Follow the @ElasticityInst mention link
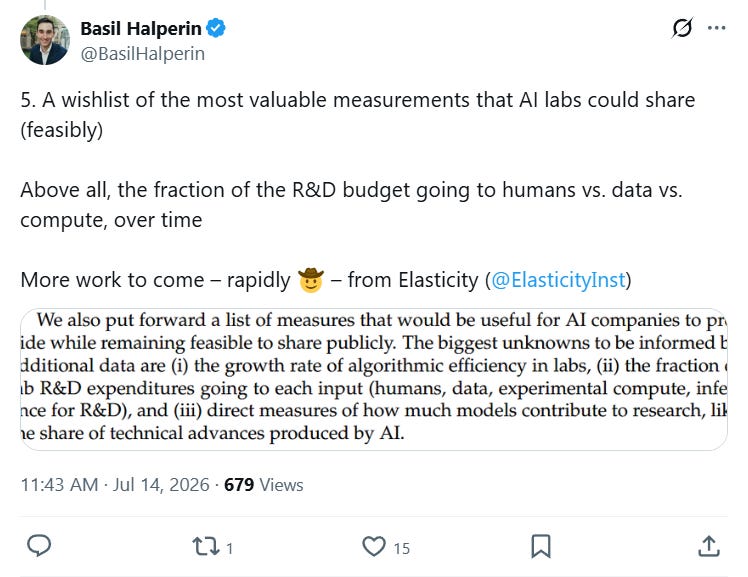 tap(558, 280)
